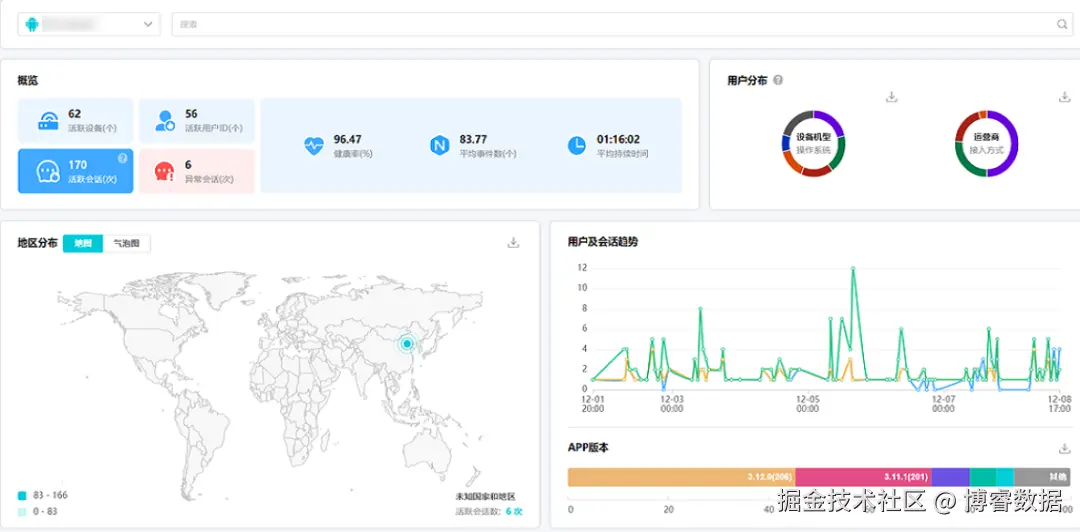The width and height of the screenshot is (1080, 532).
Task: Click the magnifier search icon
Action: coord(1061,24)
